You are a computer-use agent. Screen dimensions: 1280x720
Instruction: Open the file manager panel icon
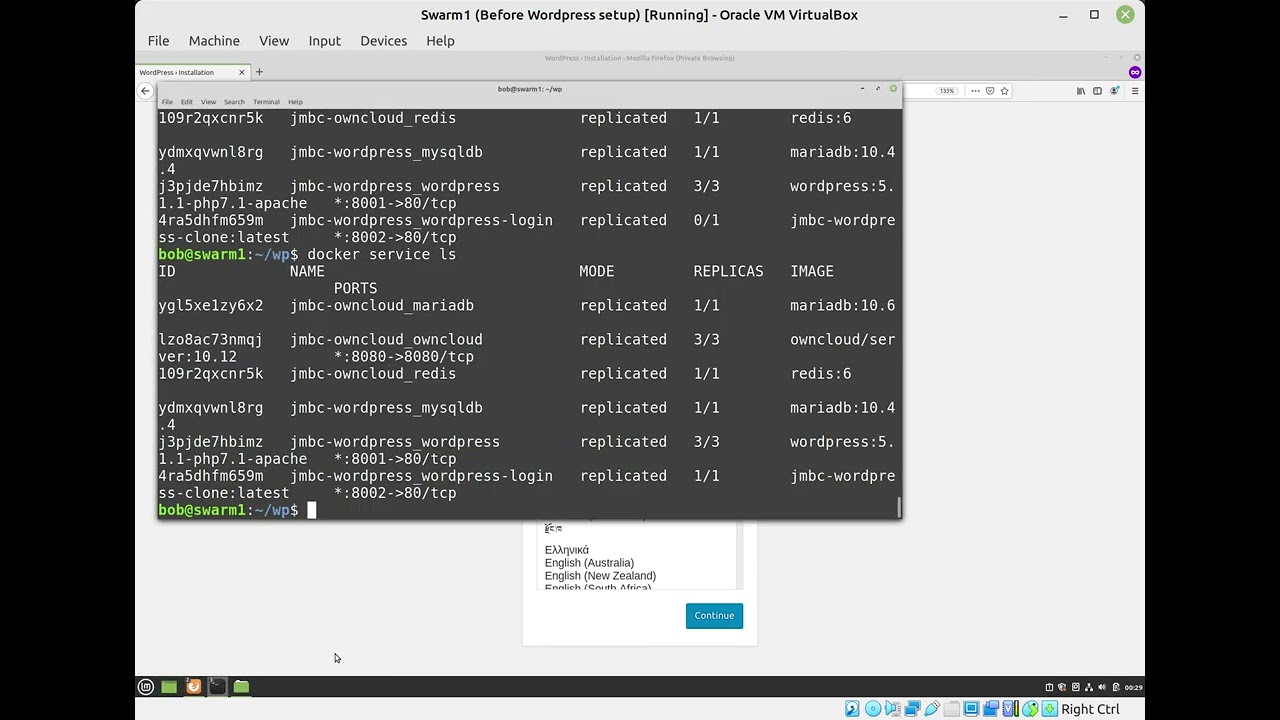pos(241,686)
